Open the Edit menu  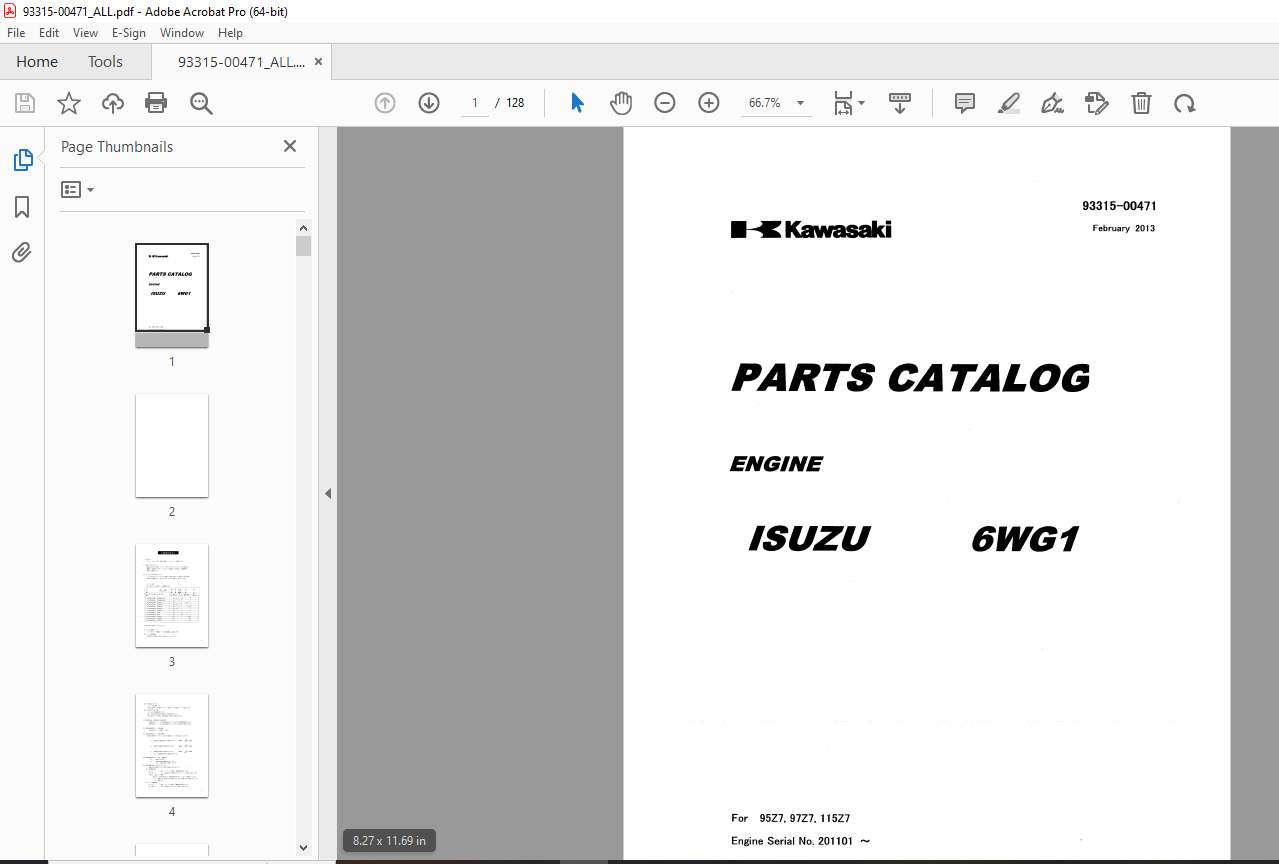(49, 33)
